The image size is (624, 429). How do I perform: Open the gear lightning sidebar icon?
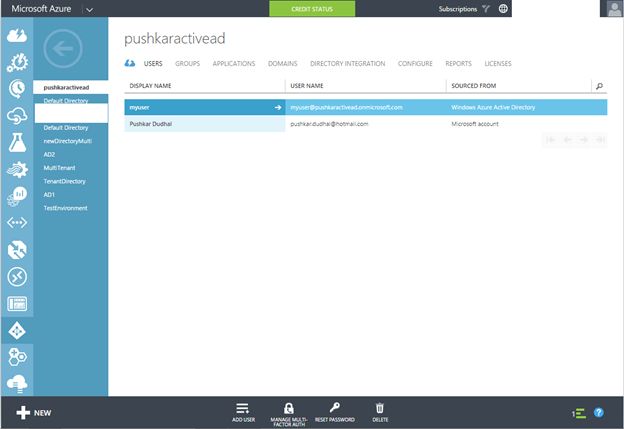point(17,62)
